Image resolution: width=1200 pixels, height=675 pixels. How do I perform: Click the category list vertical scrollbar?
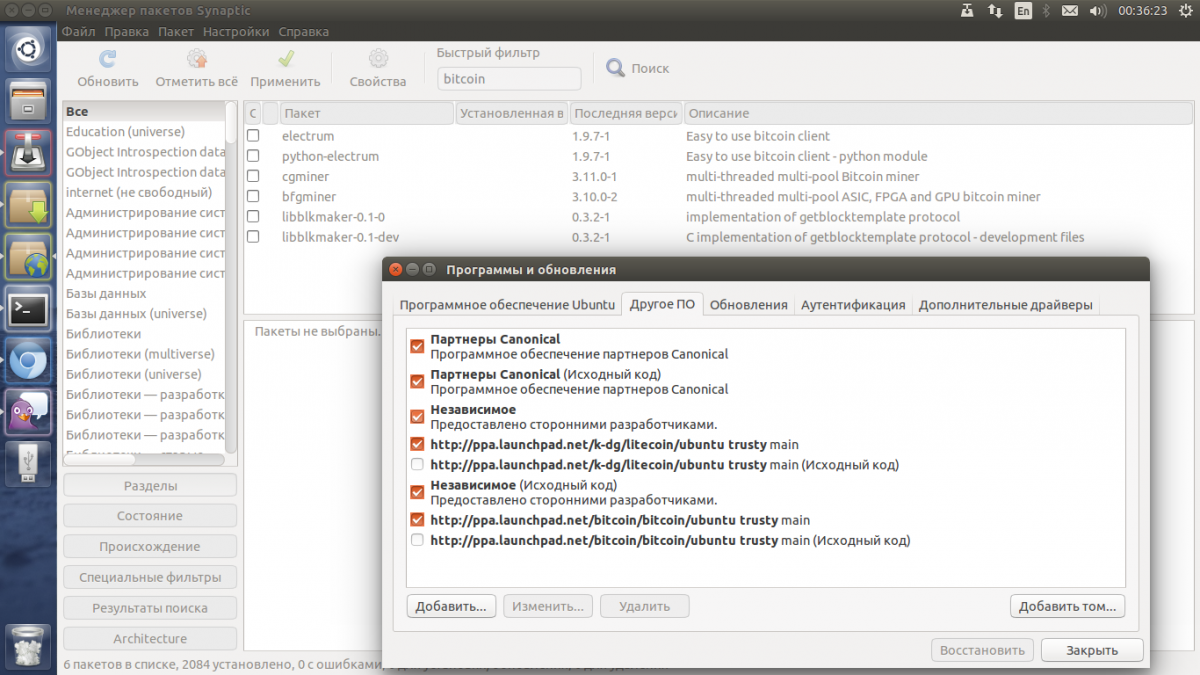pos(232,278)
